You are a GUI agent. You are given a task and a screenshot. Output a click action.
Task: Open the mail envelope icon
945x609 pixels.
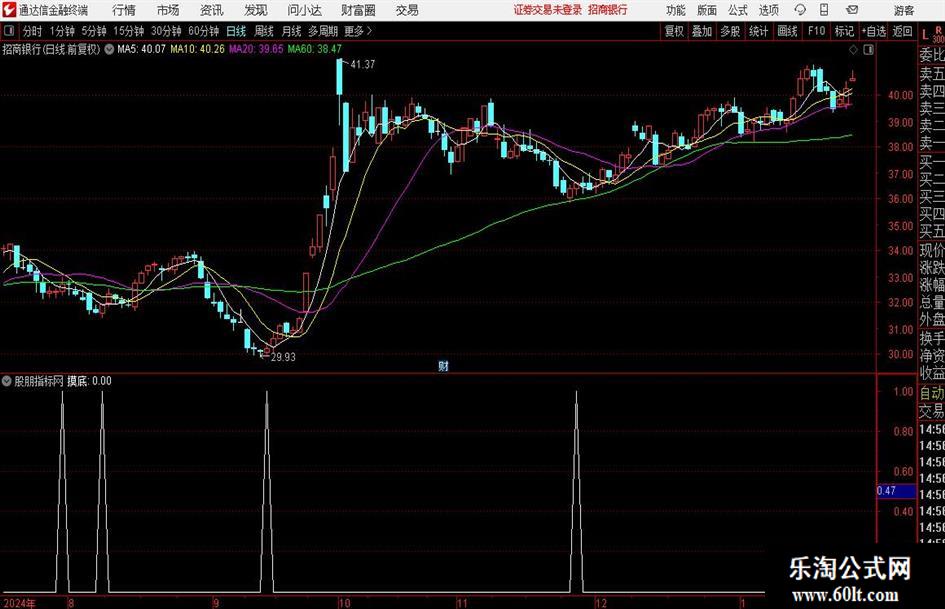(852, 10)
